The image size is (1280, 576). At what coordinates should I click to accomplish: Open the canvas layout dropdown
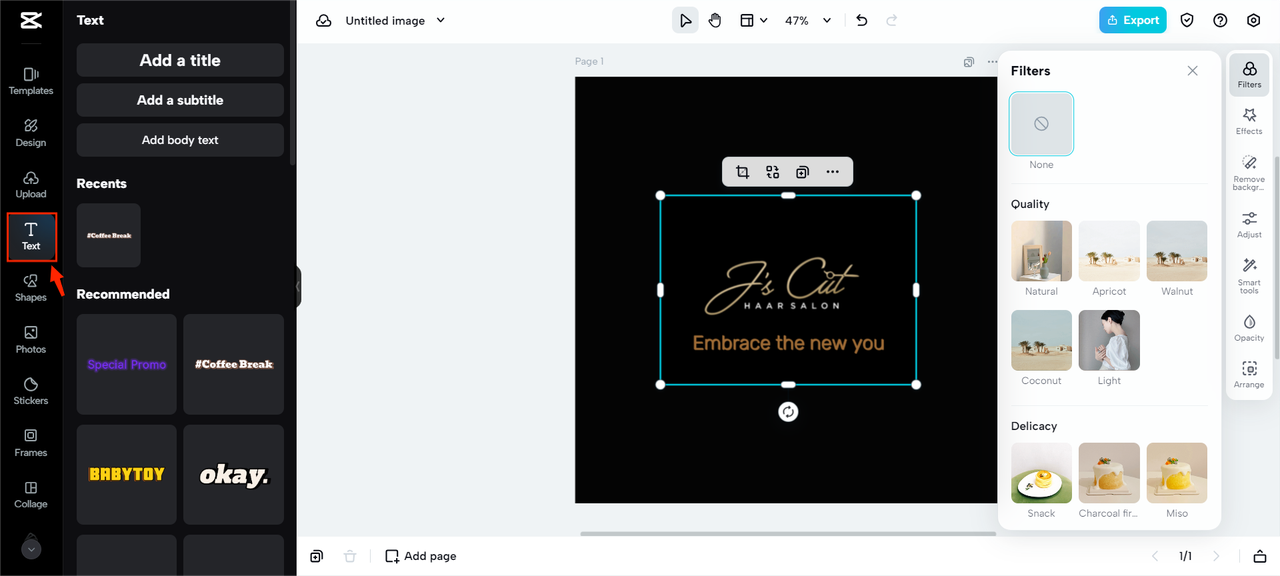pos(753,20)
